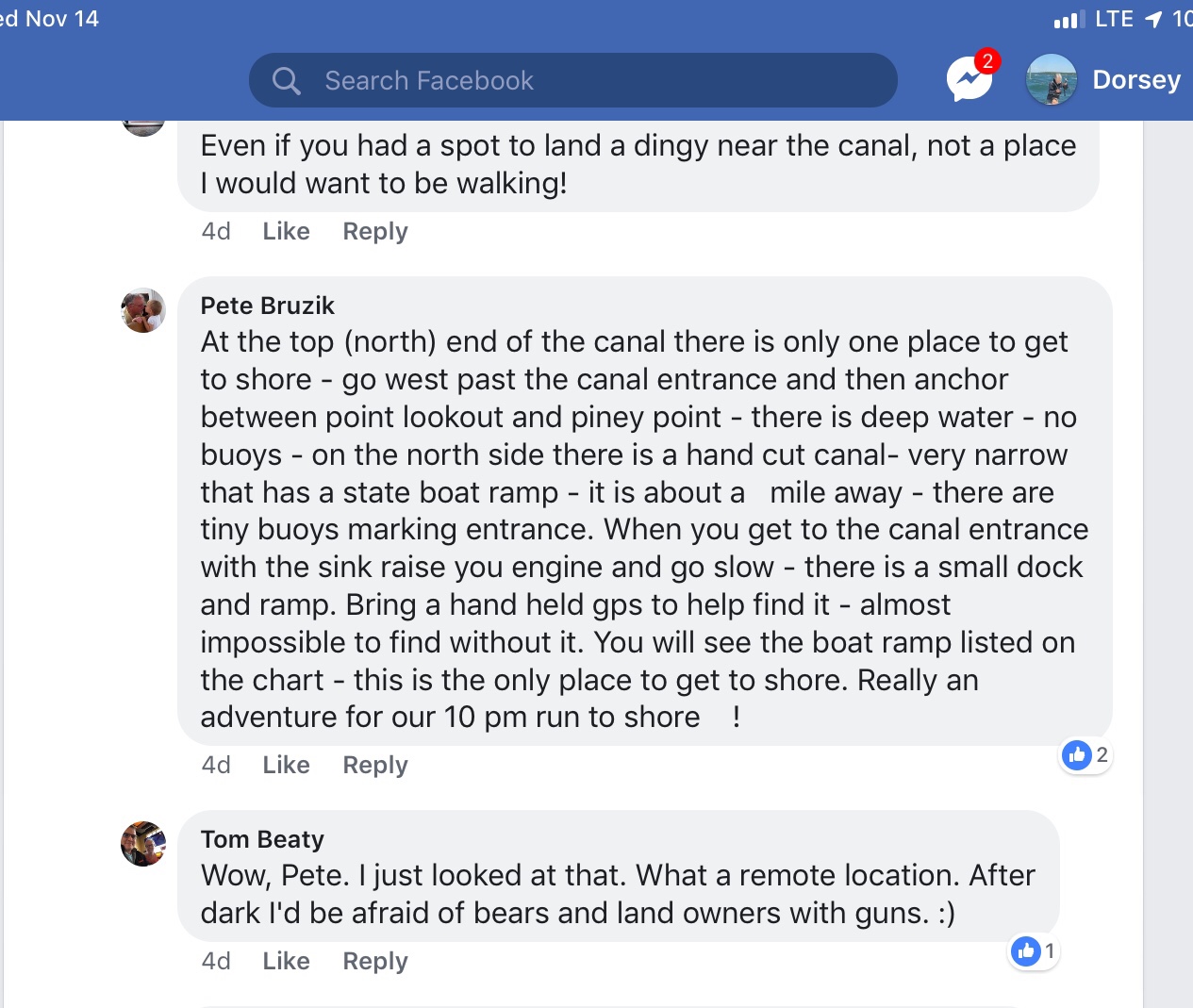Like Tom Beaty's comment

[286, 961]
